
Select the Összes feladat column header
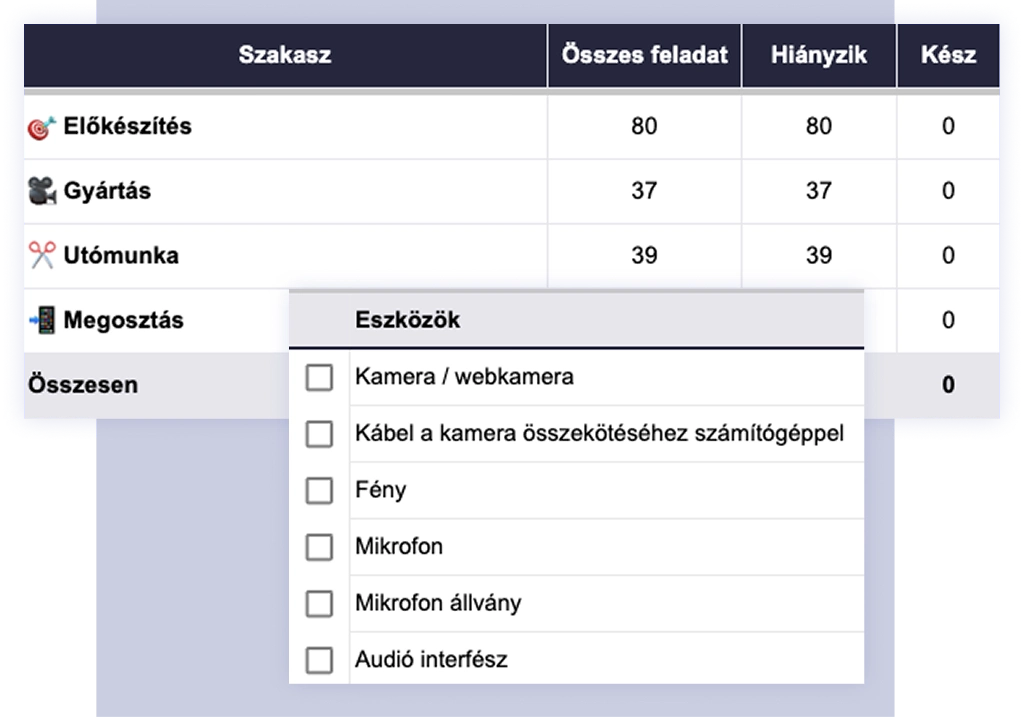pos(644,55)
